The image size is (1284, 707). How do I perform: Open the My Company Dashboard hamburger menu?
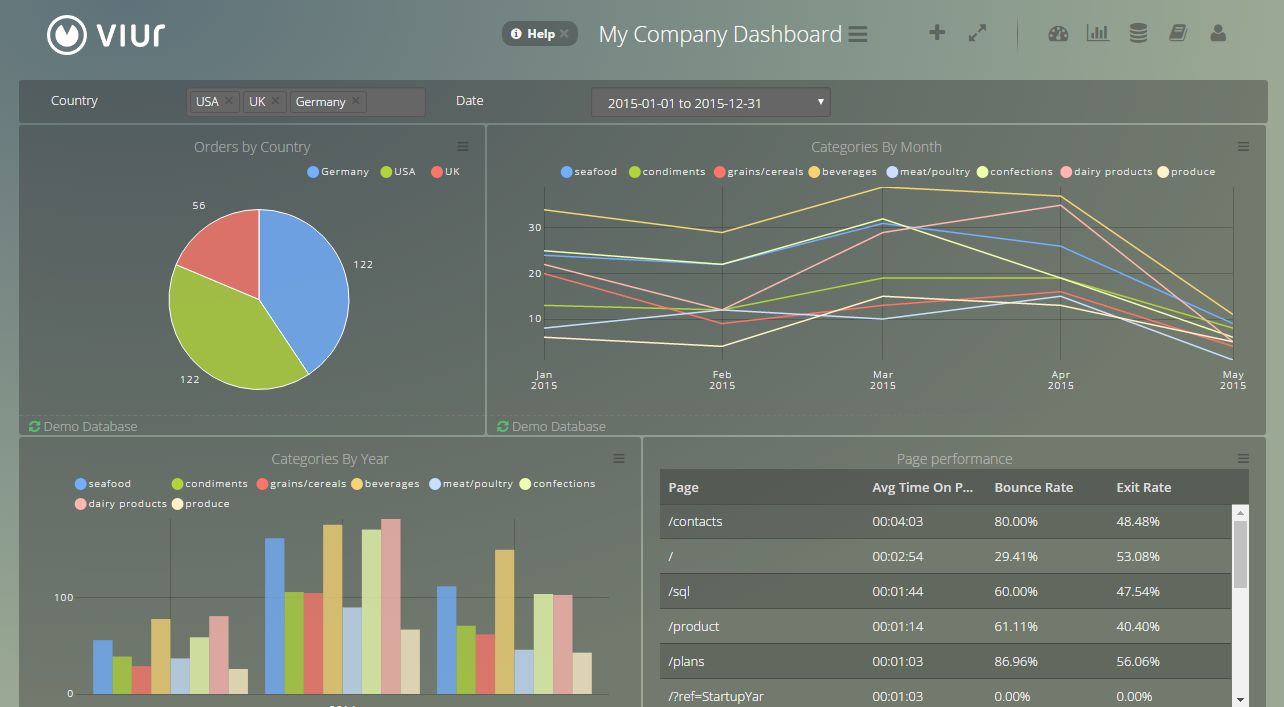pos(857,34)
